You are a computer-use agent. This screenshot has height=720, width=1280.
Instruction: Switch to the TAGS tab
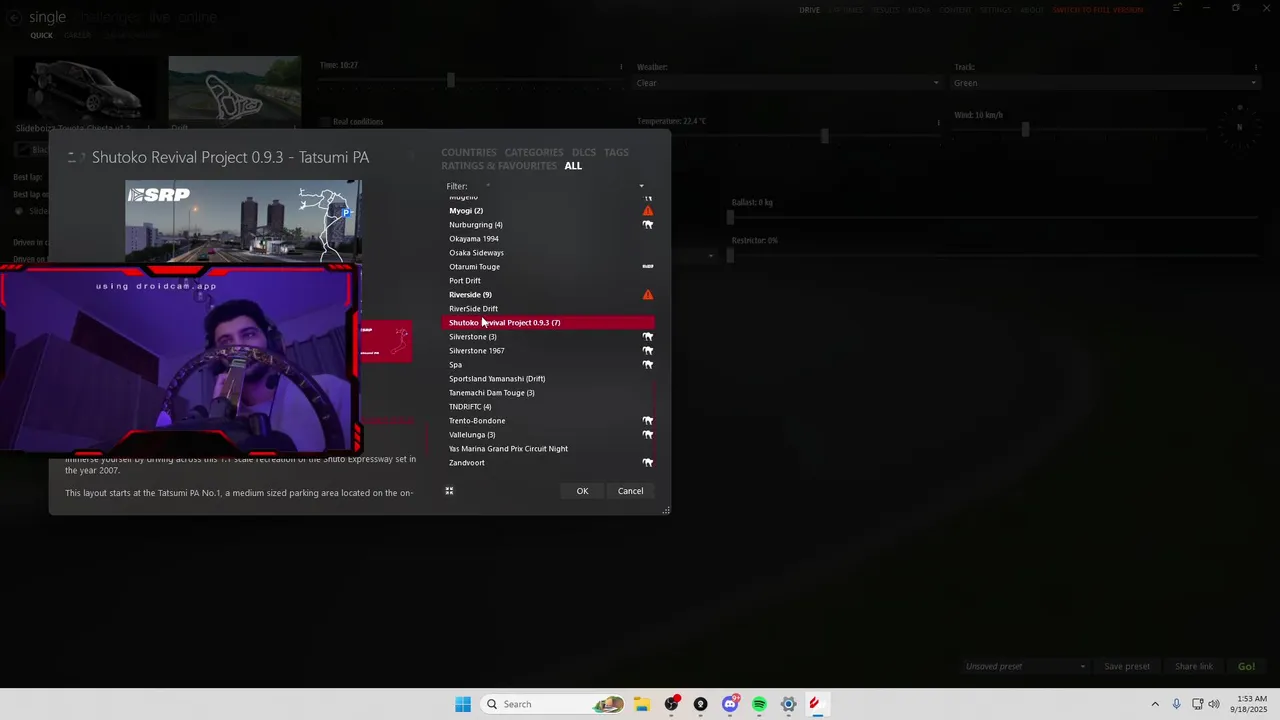pyautogui.click(x=617, y=153)
